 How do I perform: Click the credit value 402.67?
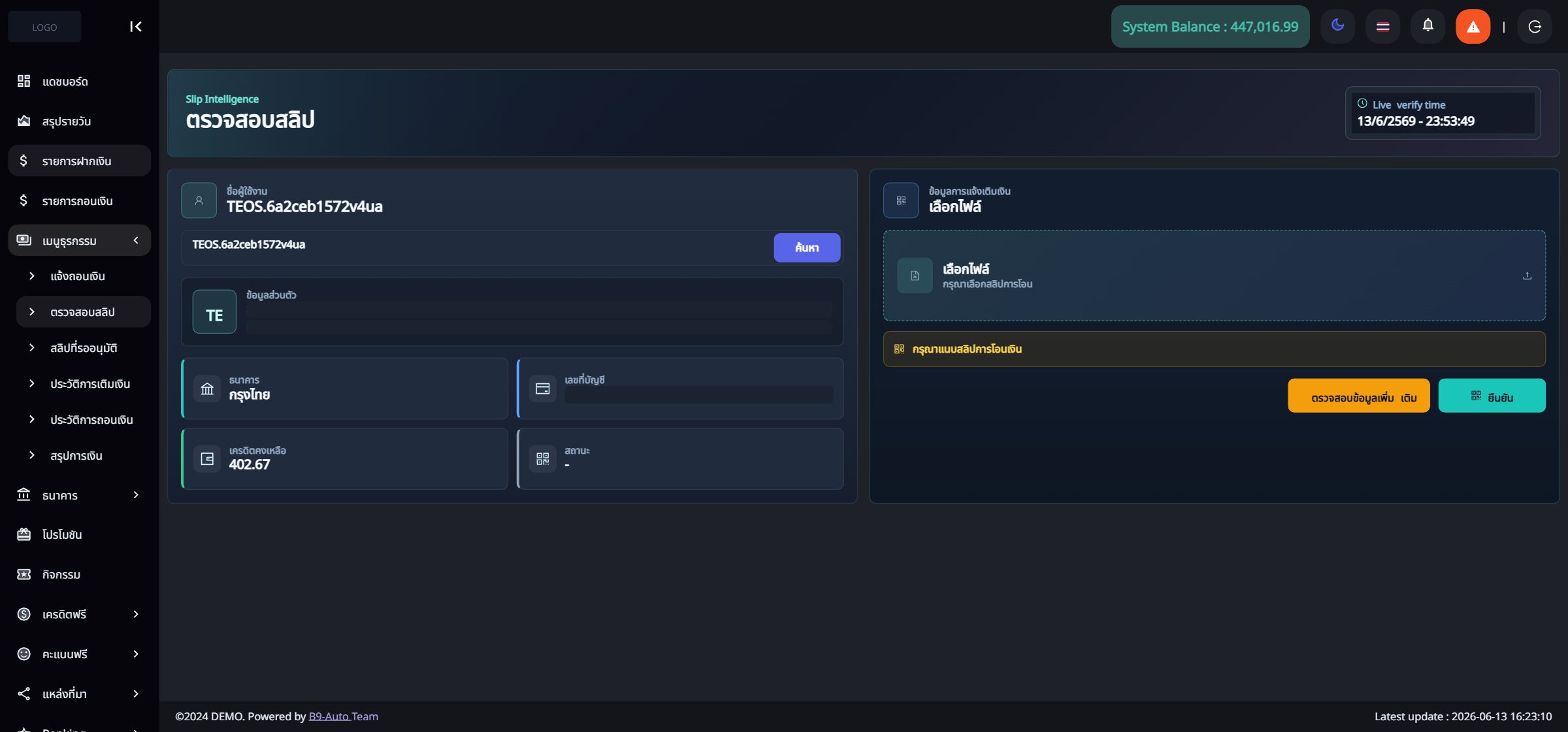point(249,464)
